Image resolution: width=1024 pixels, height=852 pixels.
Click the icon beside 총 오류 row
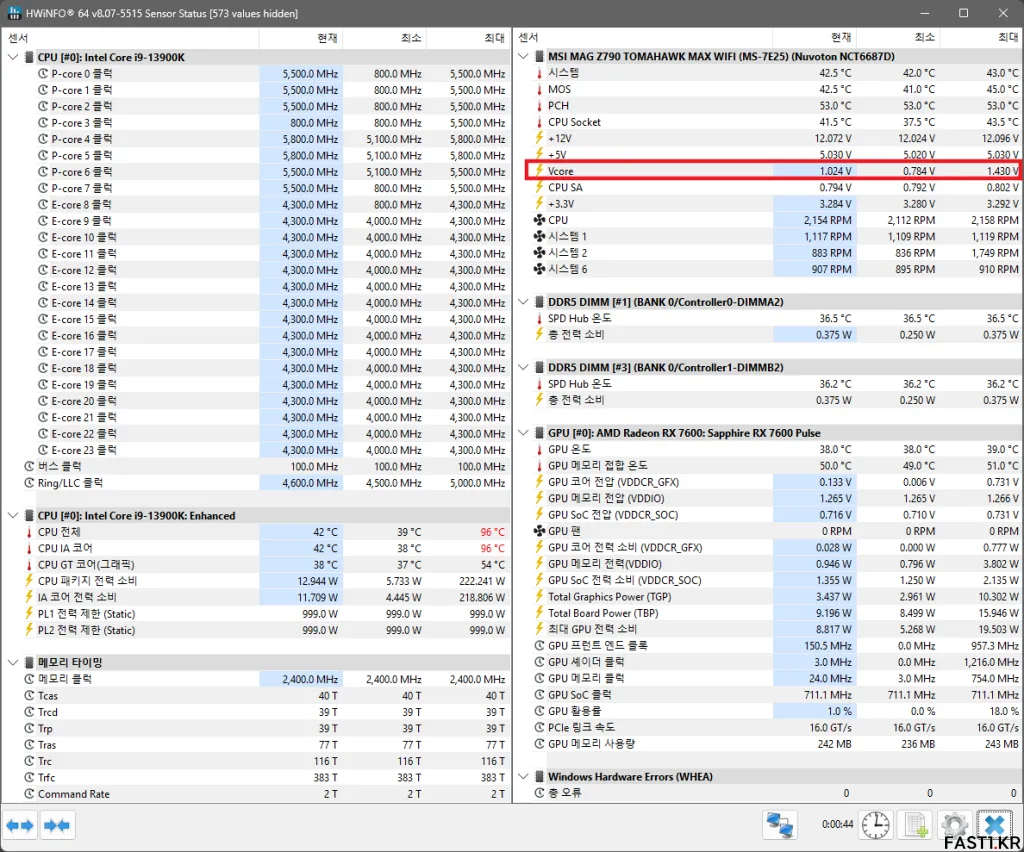pyautogui.click(x=539, y=793)
